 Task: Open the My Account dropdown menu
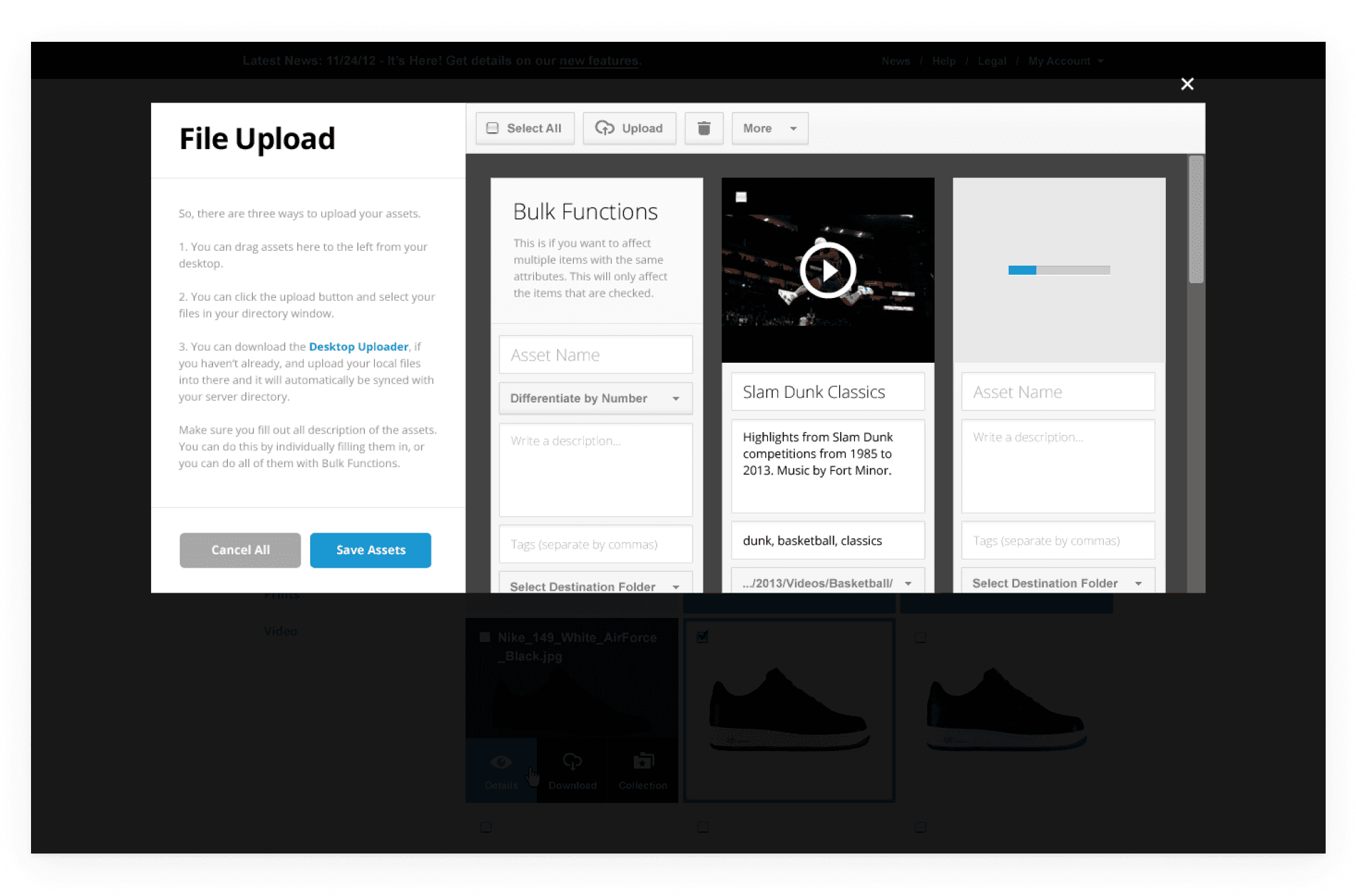(1065, 61)
